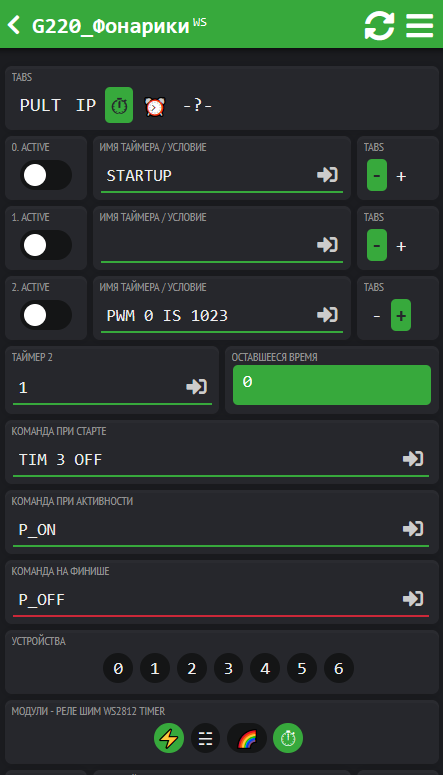Toggle the 0. ACTIVE switch
443x775 pixels.
pos(45,175)
